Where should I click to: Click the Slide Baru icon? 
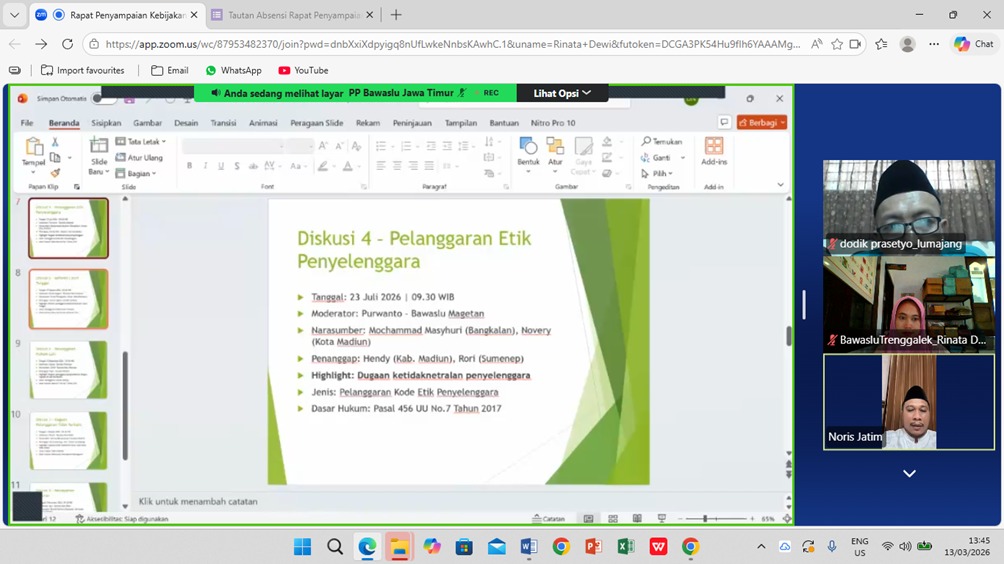pyautogui.click(x=99, y=146)
